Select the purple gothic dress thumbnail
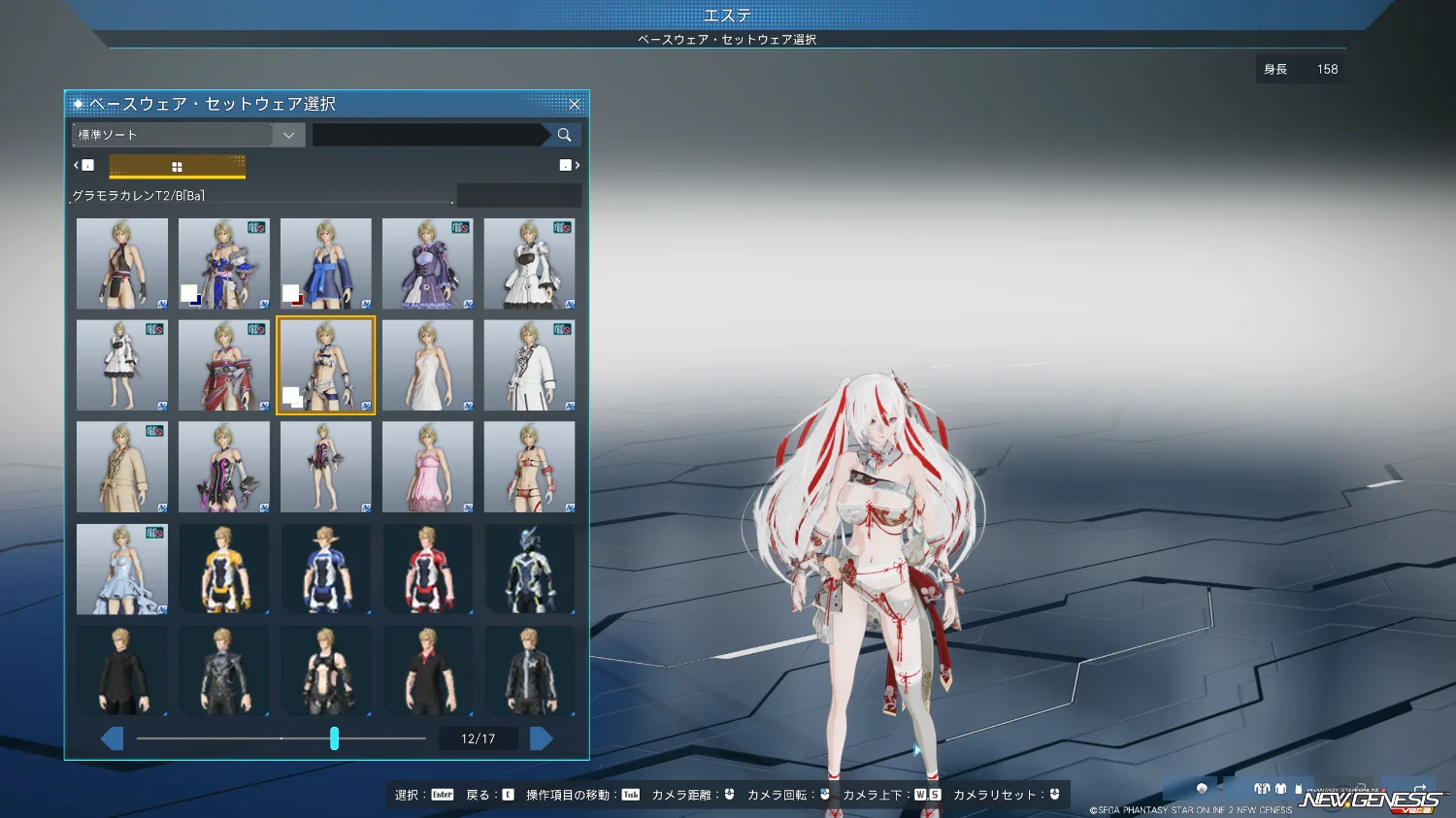The height and width of the screenshot is (818, 1456). pos(427,264)
